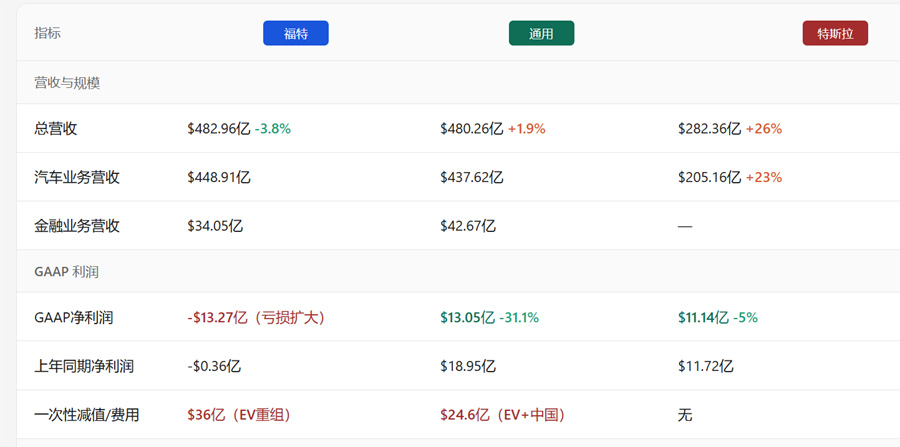
Task: Select GM charge $24.6亿（EV+中国）
Action: (503, 415)
